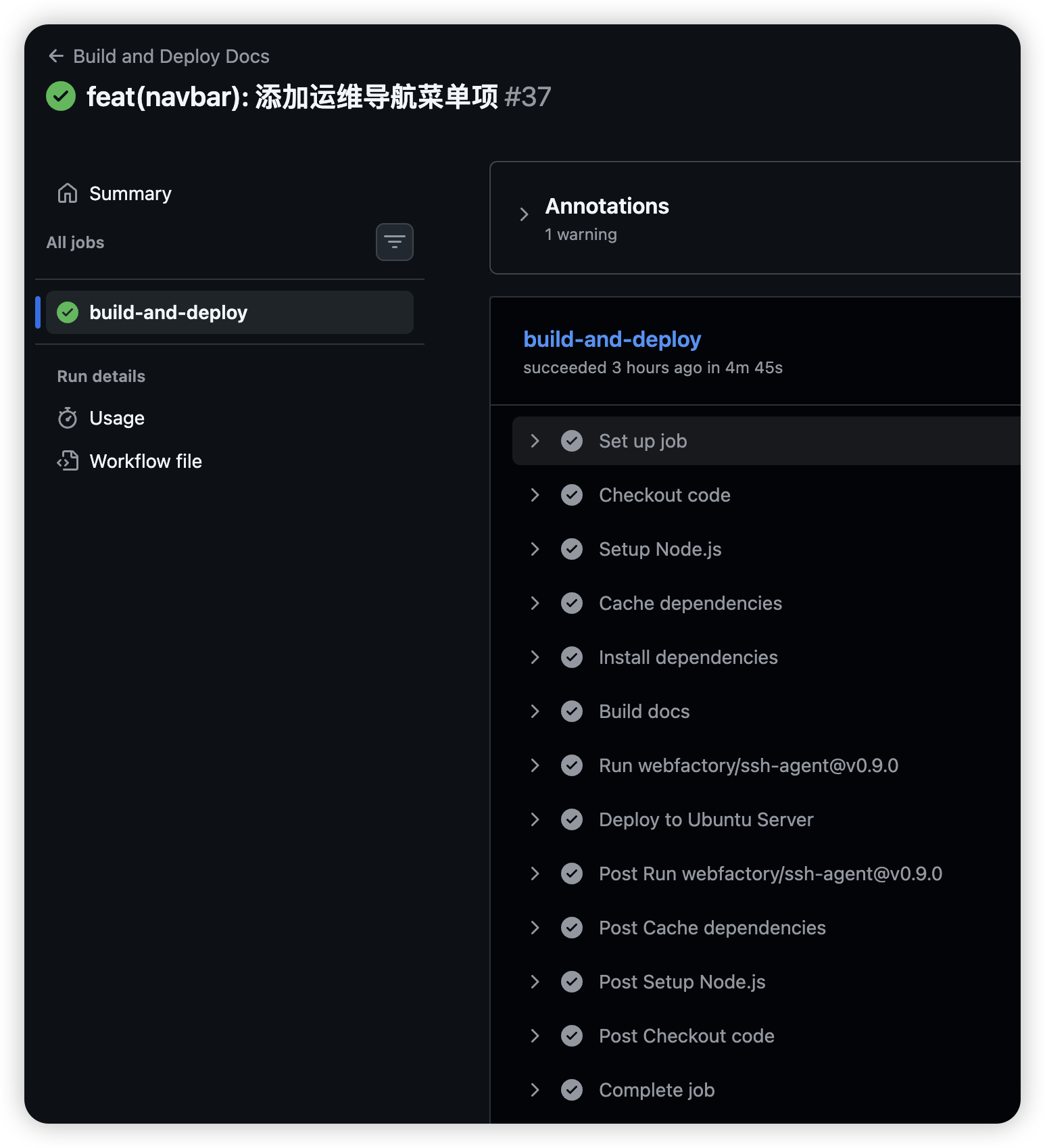The width and height of the screenshot is (1045, 1148).
Task: Expand the Deploy to Ubuntu Server step
Action: point(535,819)
